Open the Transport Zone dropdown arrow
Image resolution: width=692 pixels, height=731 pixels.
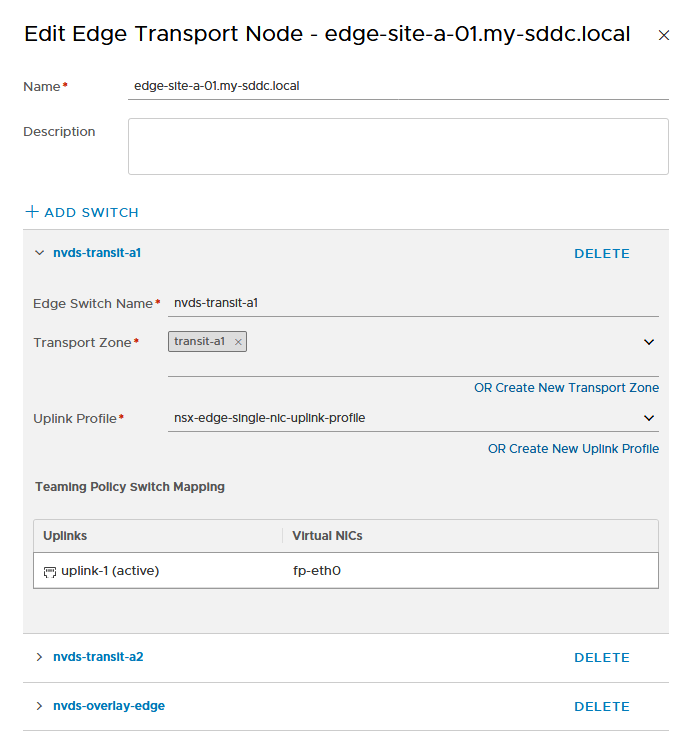point(649,342)
